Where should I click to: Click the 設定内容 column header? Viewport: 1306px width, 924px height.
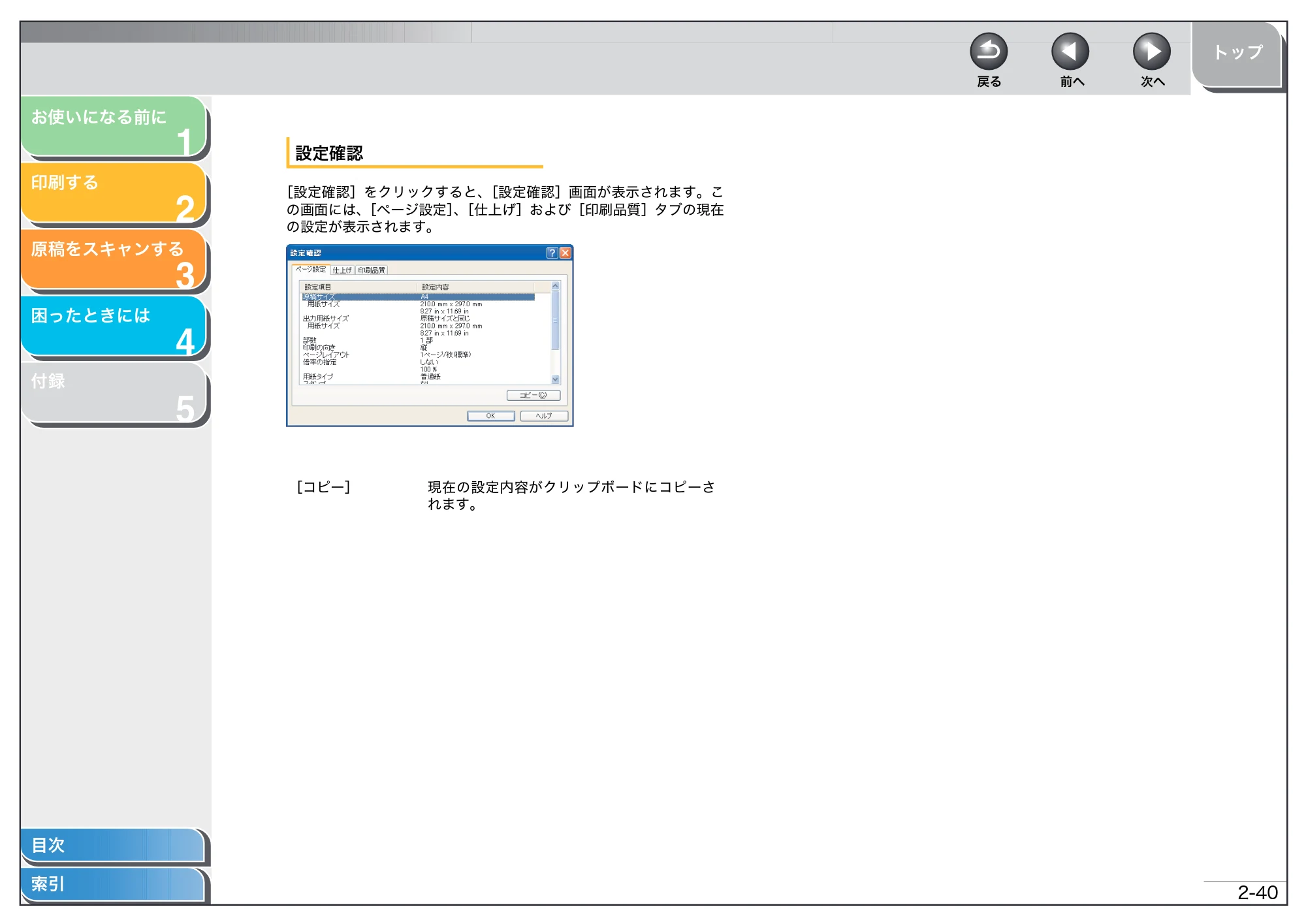(x=475, y=287)
